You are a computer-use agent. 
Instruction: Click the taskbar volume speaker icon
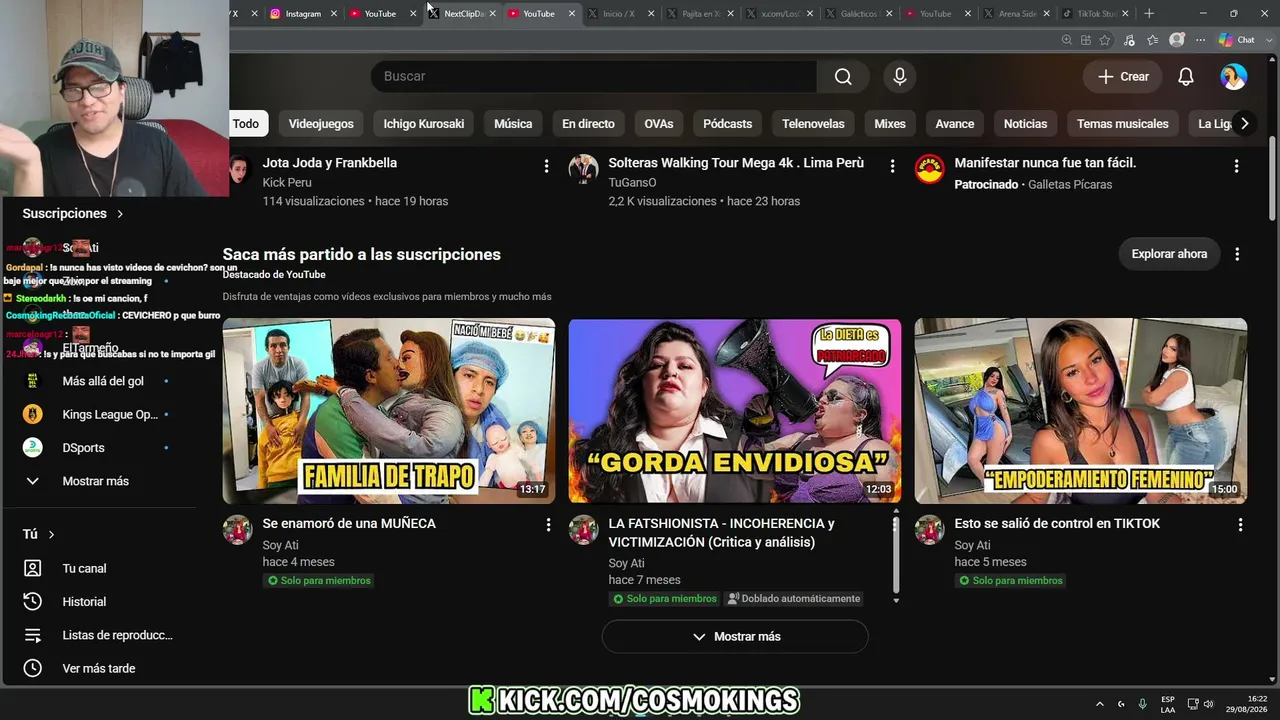[x=1208, y=704]
